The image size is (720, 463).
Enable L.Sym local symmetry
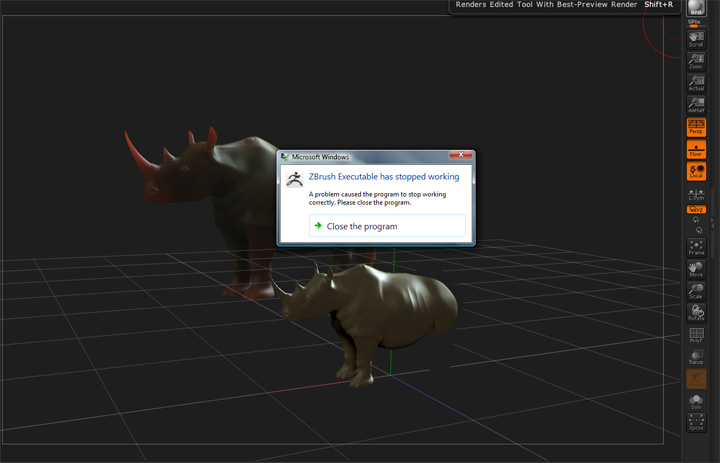(696, 195)
